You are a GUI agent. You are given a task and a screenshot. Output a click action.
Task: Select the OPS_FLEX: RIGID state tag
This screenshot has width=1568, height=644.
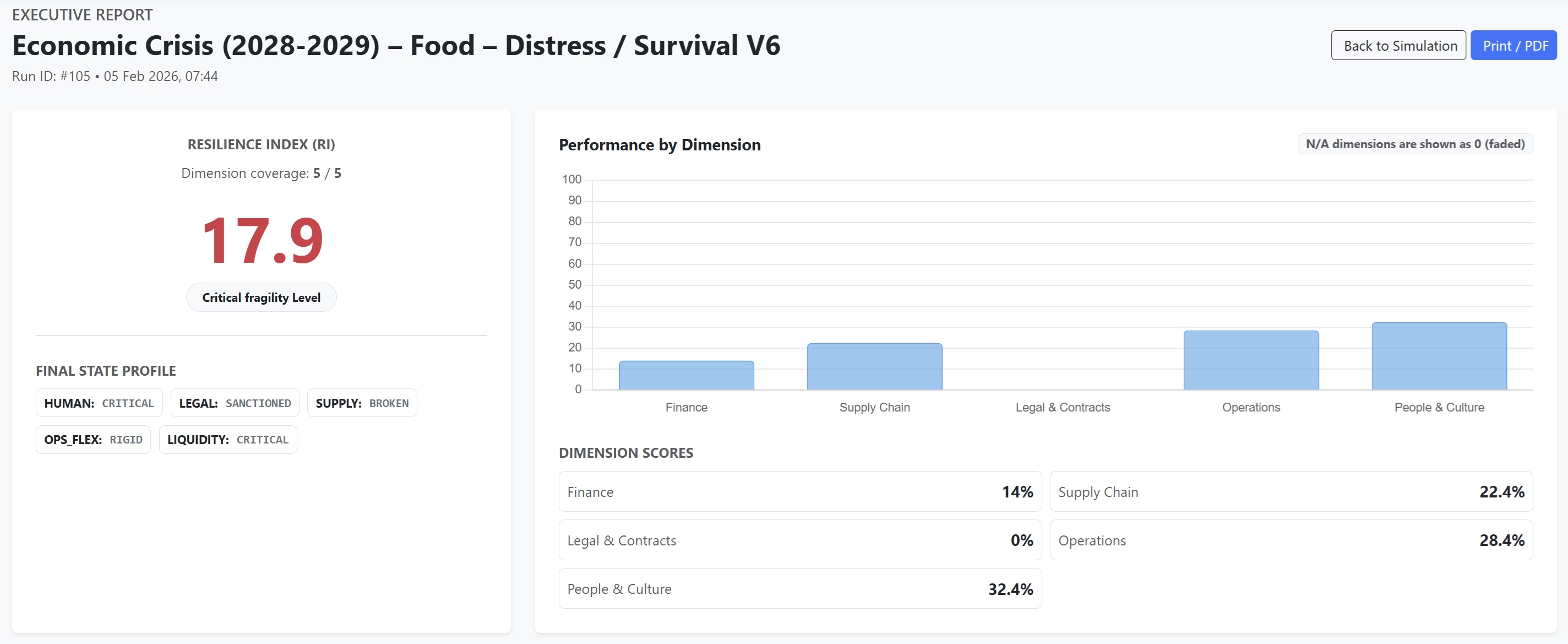[93, 440]
